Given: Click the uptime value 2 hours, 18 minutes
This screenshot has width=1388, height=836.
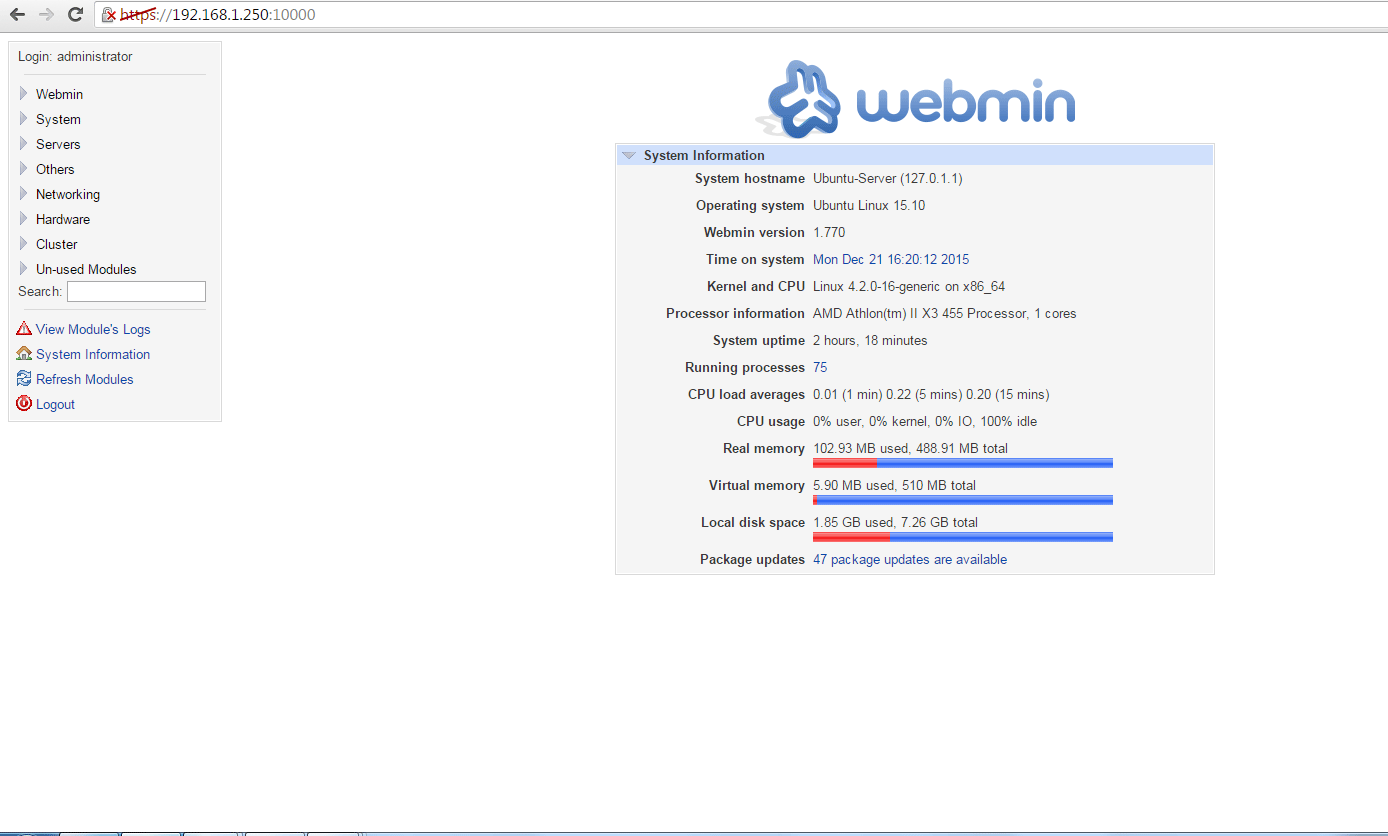Looking at the screenshot, I should [x=870, y=340].
